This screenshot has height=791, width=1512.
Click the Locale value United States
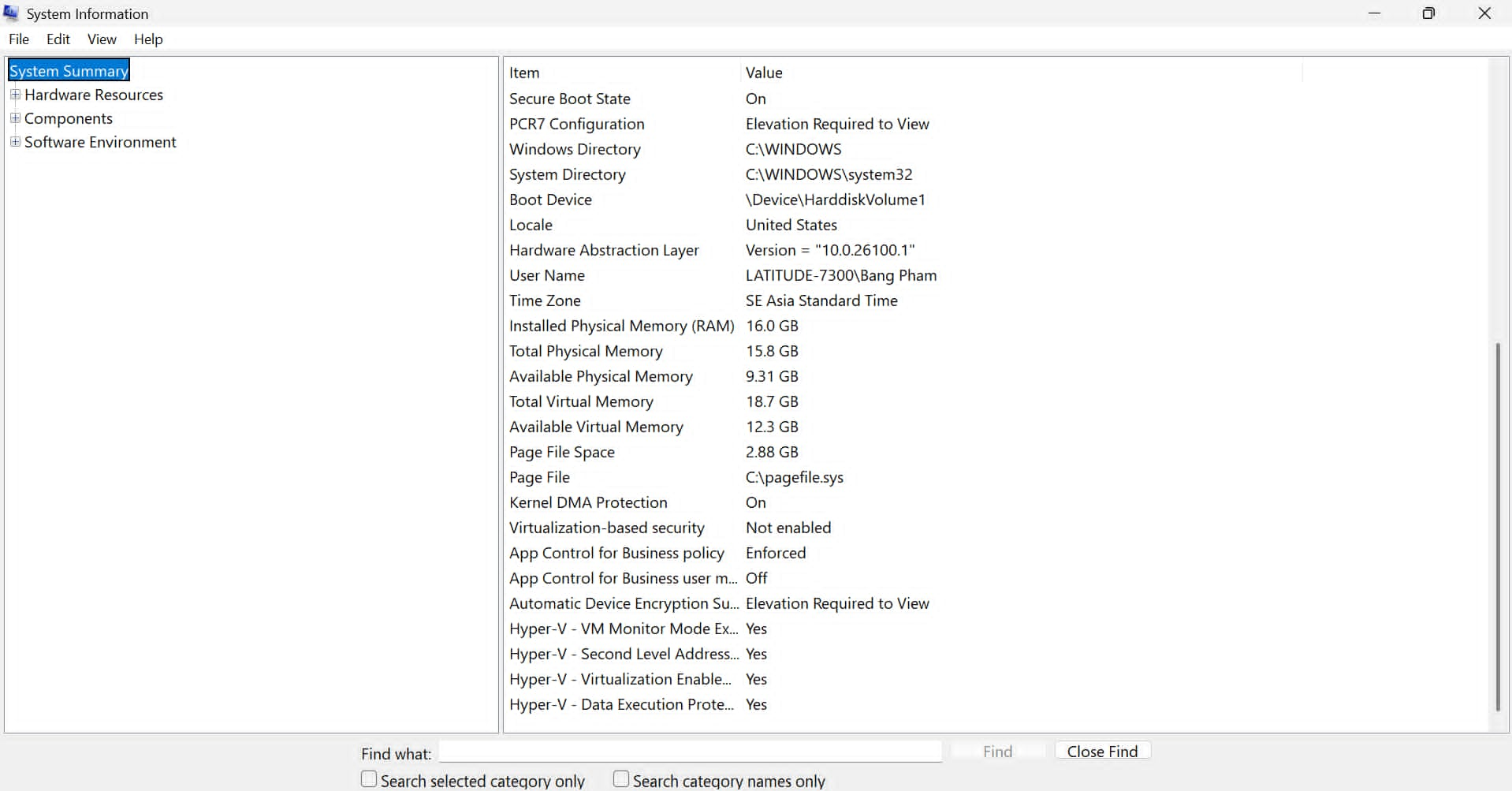(x=791, y=225)
